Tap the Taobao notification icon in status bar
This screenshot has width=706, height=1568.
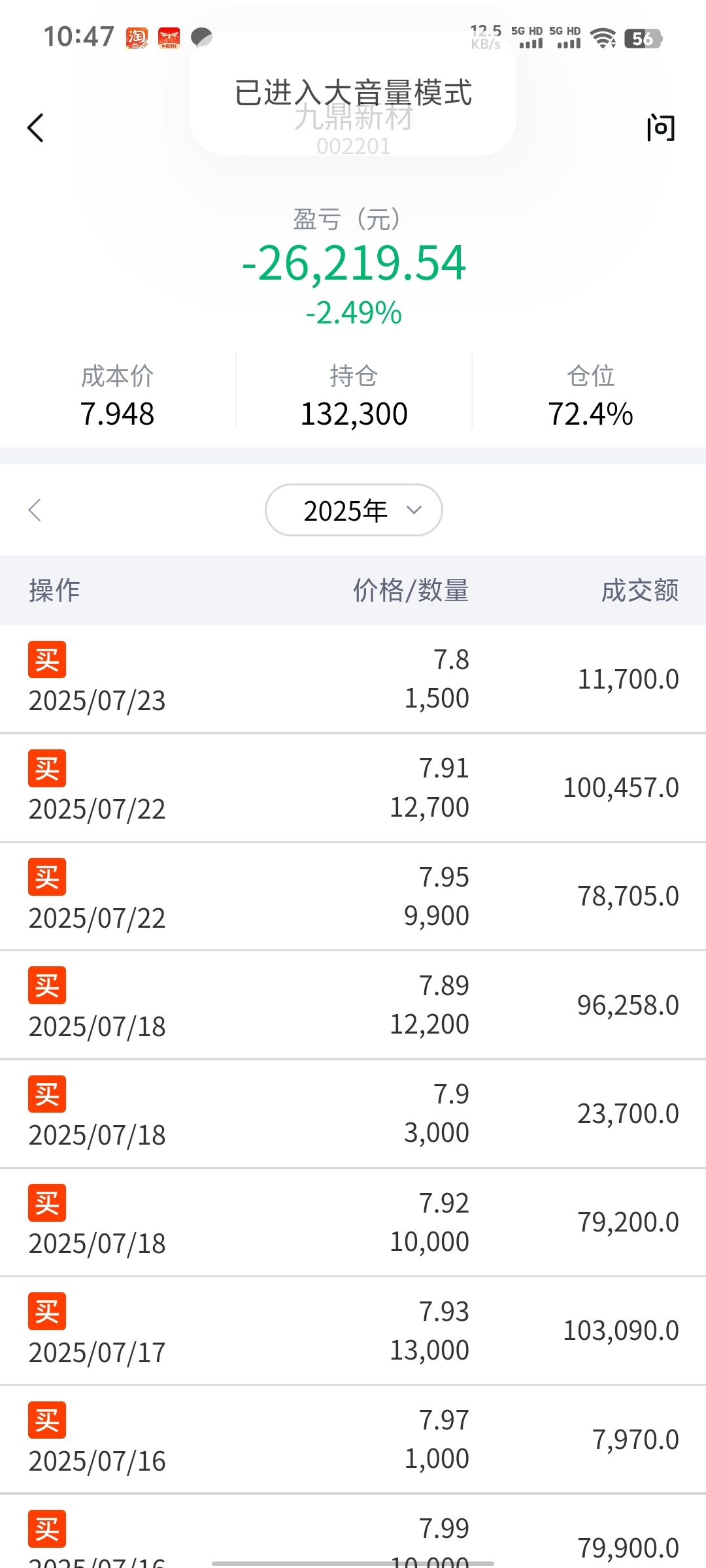click(137, 38)
